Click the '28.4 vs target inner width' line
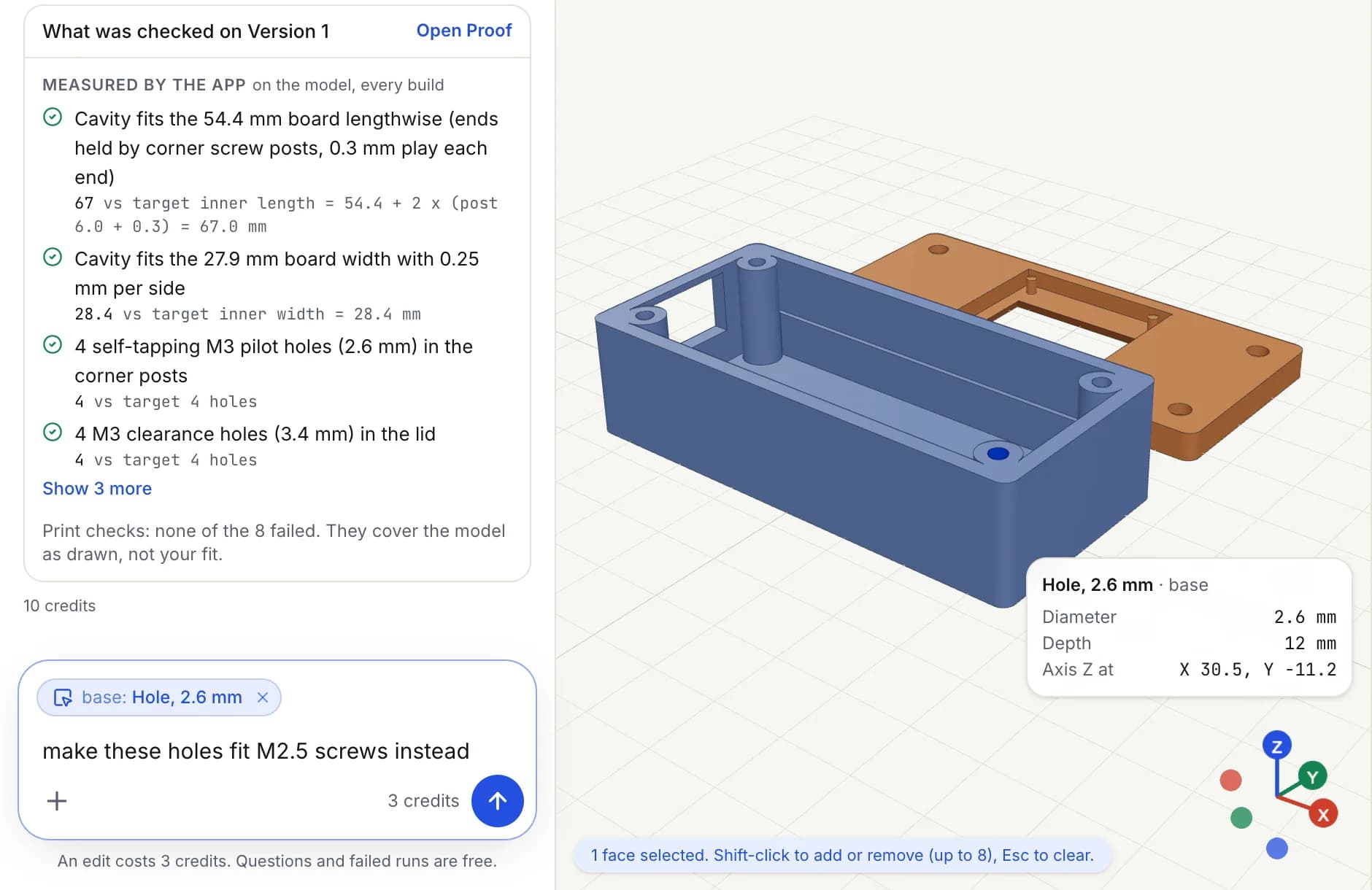The width and height of the screenshot is (1372, 890). 247,314
